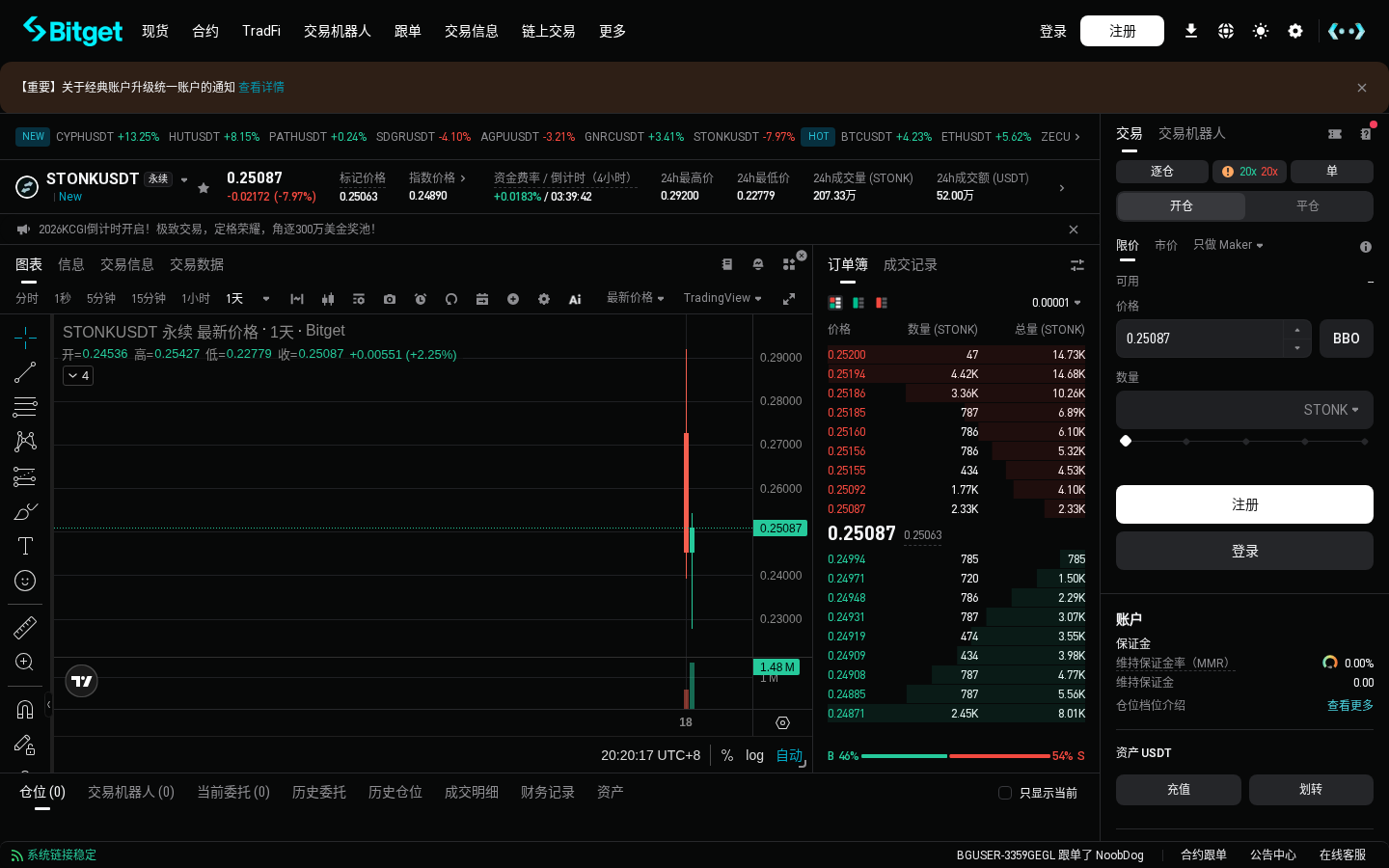The height and width of the screenshot is (868, 1389).
Task: Select the ruler measure tool
Action: (25, 628)
